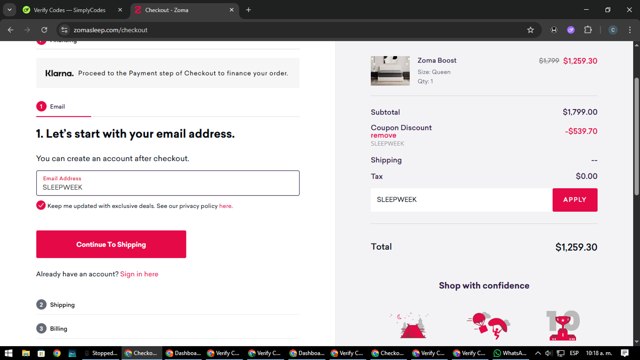Click the 'Sign in here' link
This screenshot has height=360, width=640.
coord(139,274)
